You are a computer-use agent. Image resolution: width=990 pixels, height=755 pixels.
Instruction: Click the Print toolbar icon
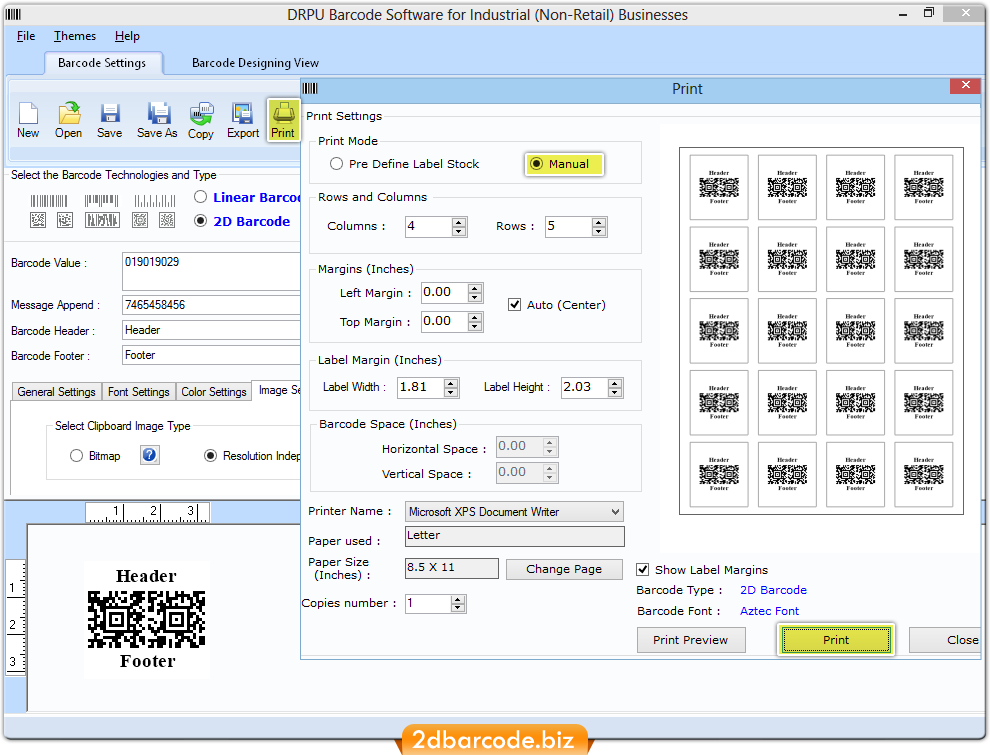[x=283, y=120]
